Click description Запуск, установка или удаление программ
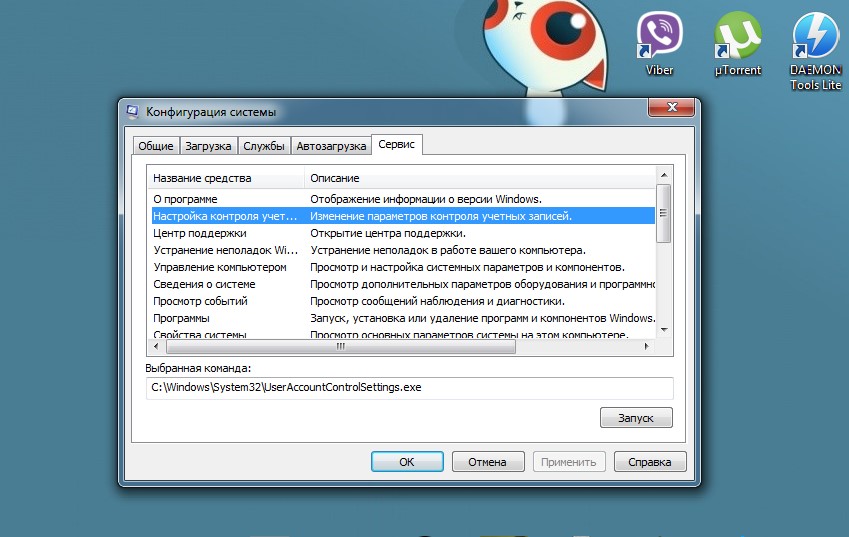The image size is (849, 537). click(482, 318)
